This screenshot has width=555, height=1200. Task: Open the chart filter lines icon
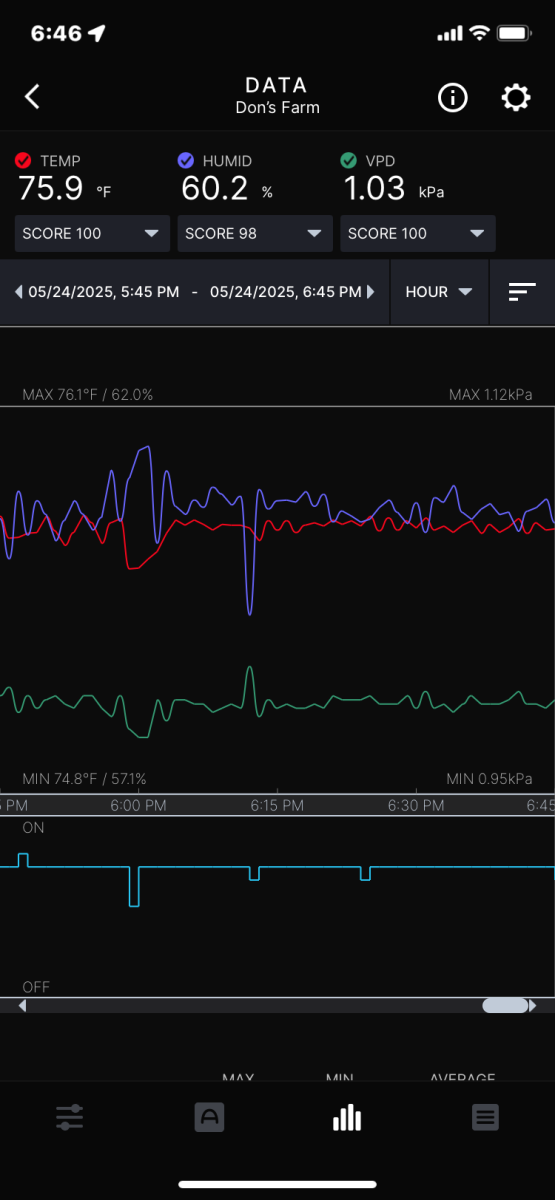tap(522, 292)
